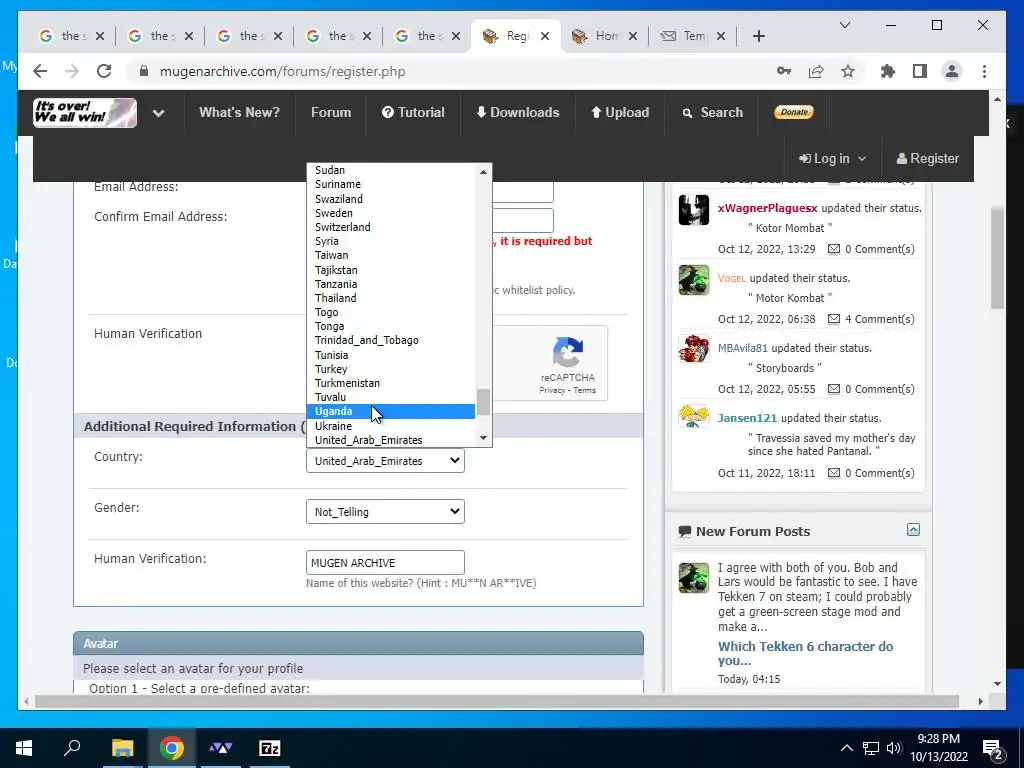The image size is (1024, 768).
Task: Select Uganda from country list
Action: point(391,411)
